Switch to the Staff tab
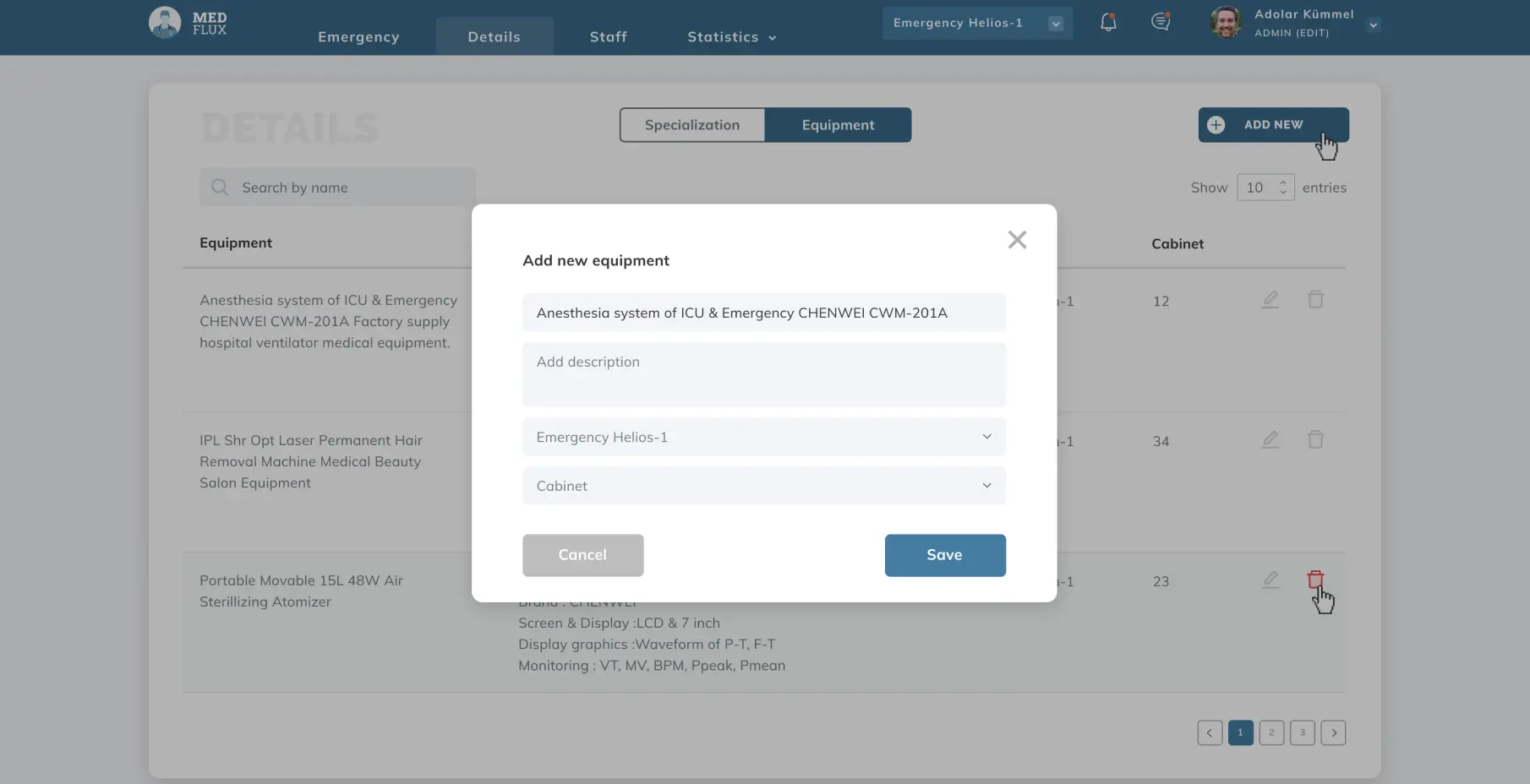 tap(608, 36)
